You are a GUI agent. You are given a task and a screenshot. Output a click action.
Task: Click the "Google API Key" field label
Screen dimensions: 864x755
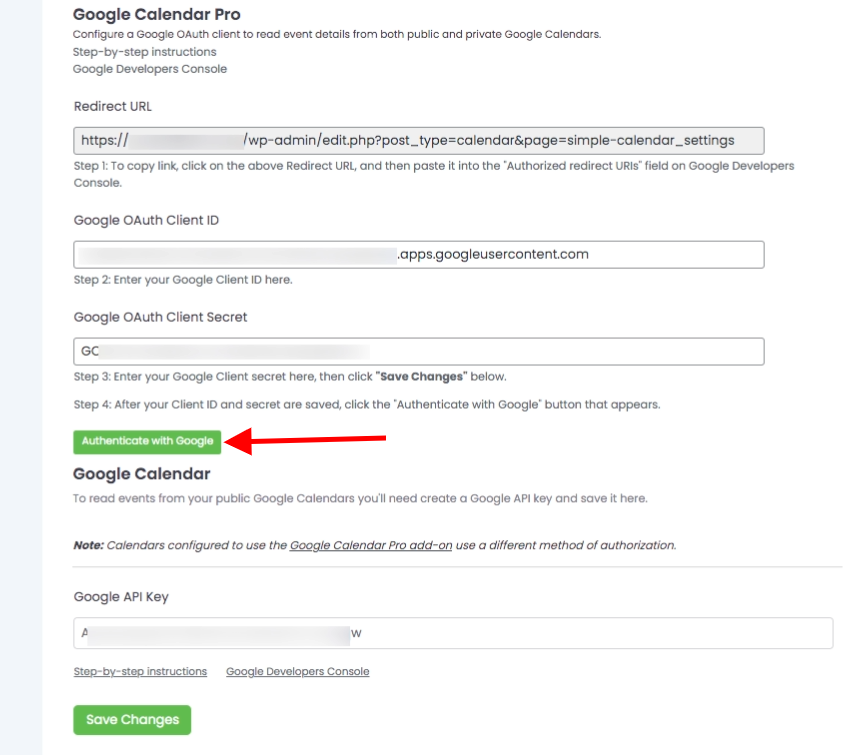pos(121,597)
